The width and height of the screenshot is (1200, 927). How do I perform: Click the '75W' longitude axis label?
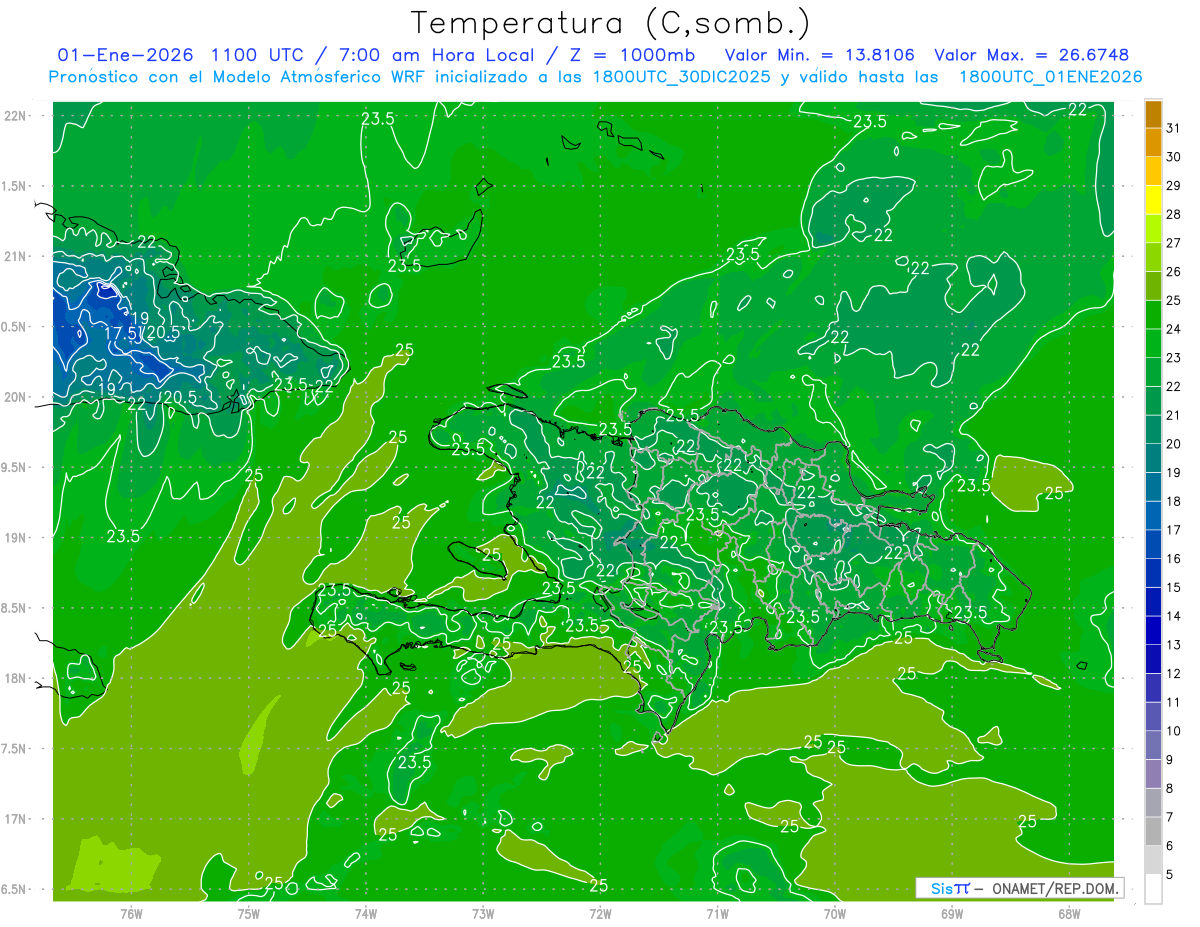tap(248, 913)
